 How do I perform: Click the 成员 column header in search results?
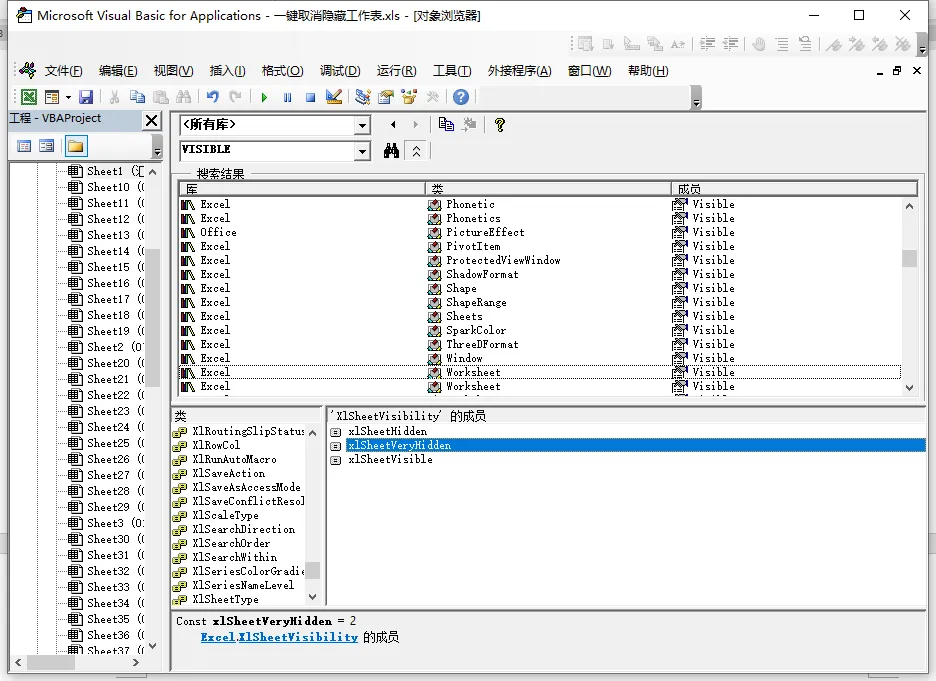click(794, 189)
